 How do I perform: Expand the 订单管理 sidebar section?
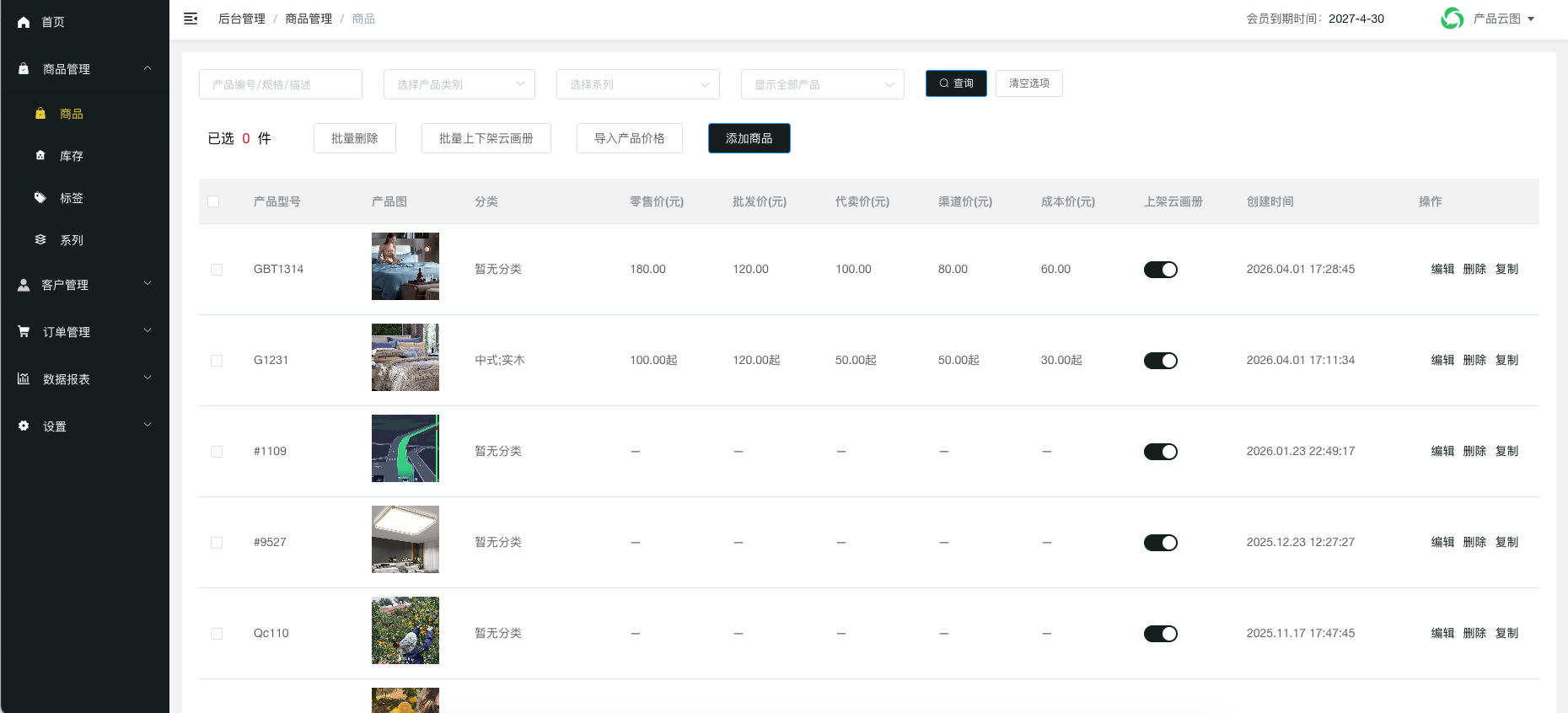click(x=148, y=331)
